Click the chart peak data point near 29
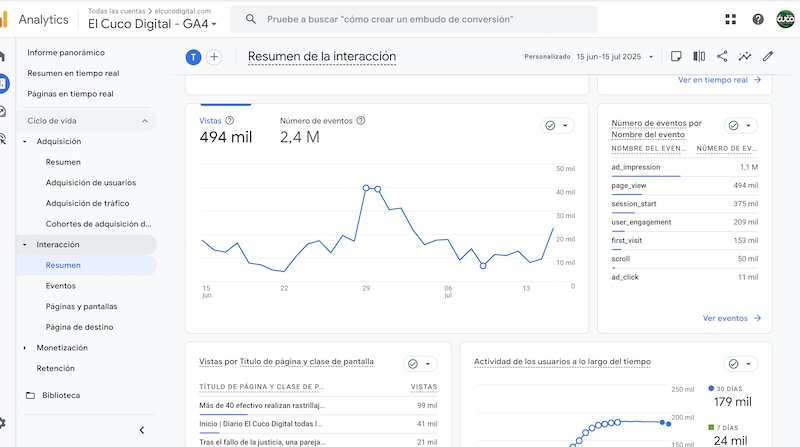 coord(366,188)
